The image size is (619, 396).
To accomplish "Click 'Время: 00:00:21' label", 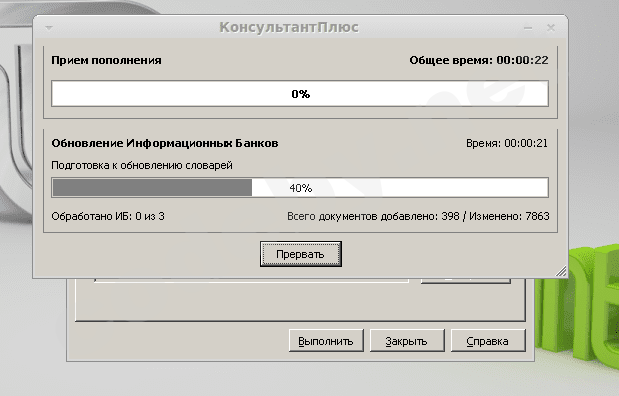I will point(507,143).
